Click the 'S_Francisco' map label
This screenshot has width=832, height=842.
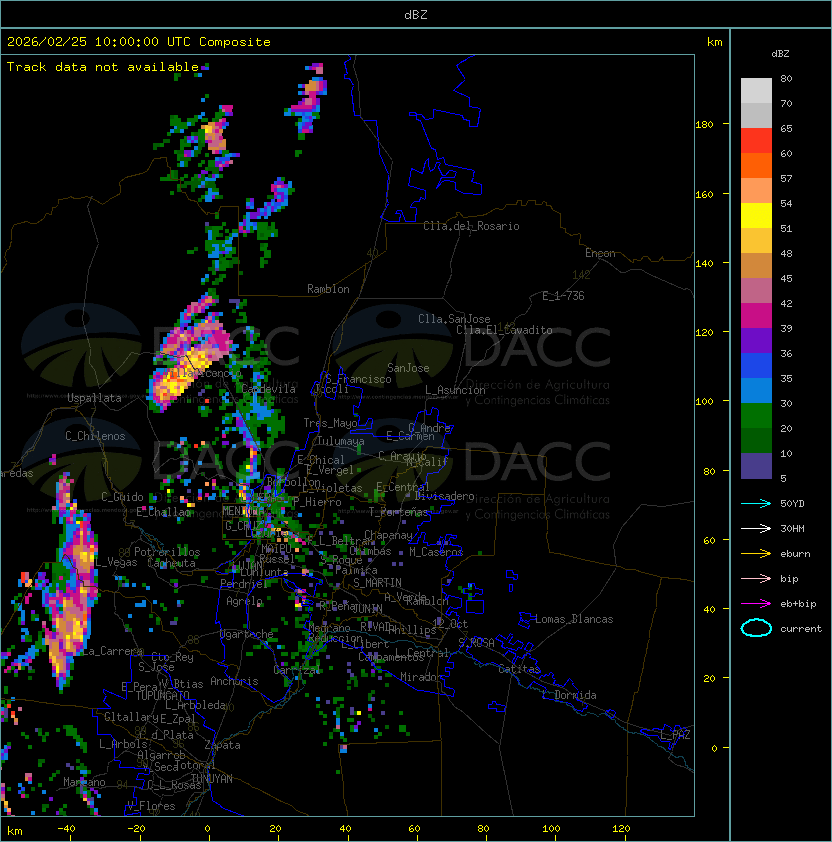coord(358,379)
